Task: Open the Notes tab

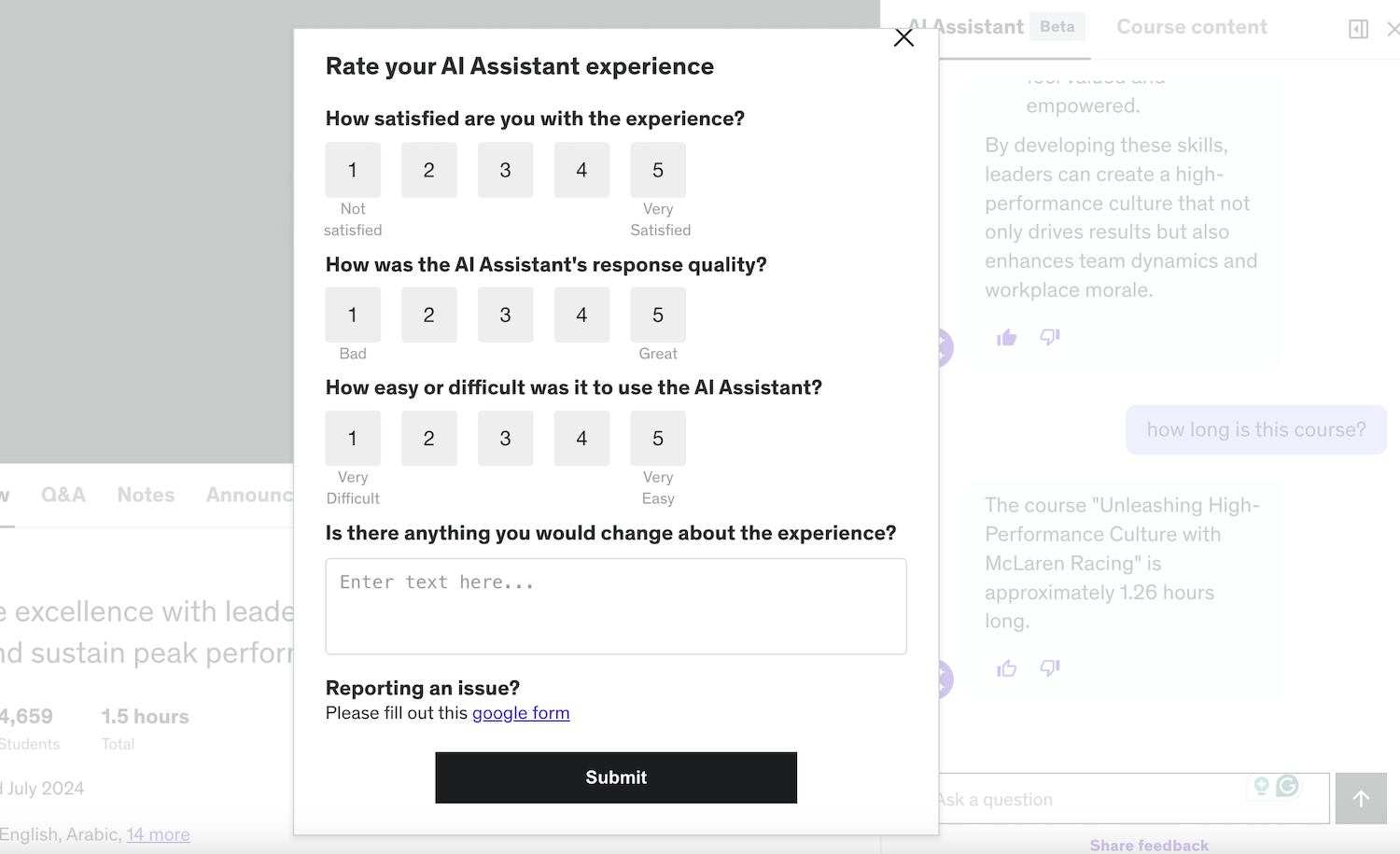Action: 146,495
